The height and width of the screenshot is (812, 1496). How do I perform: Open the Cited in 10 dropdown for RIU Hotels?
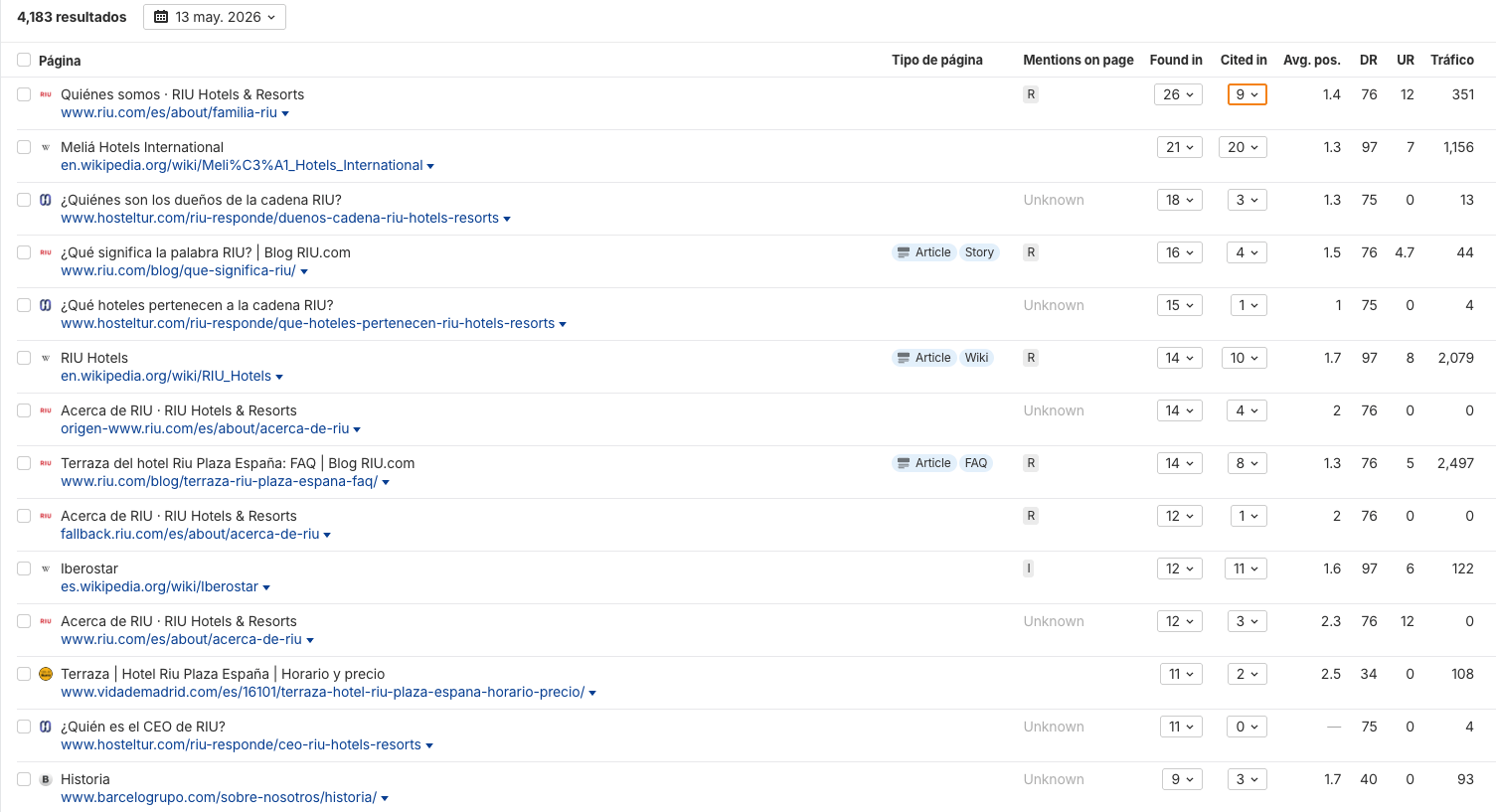pyautogui.click(x=1245, y=358)
